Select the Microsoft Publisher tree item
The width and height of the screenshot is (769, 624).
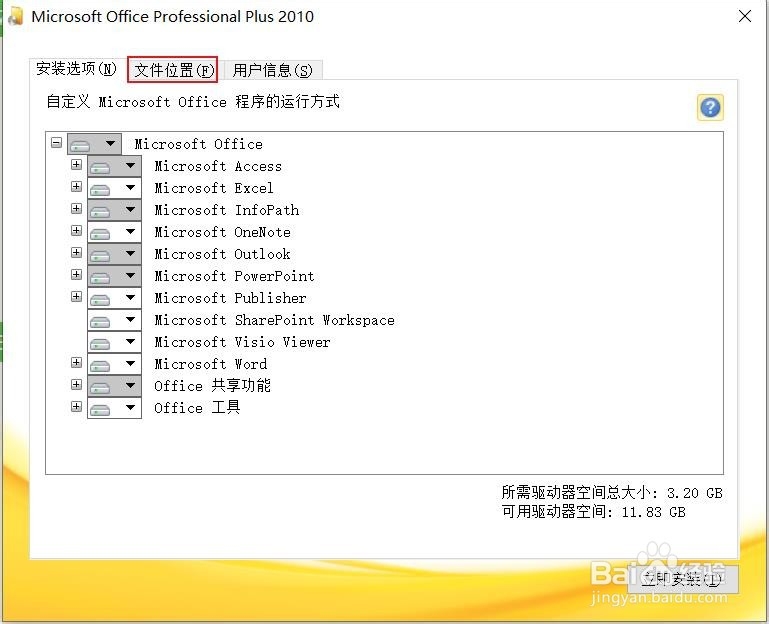231,298
